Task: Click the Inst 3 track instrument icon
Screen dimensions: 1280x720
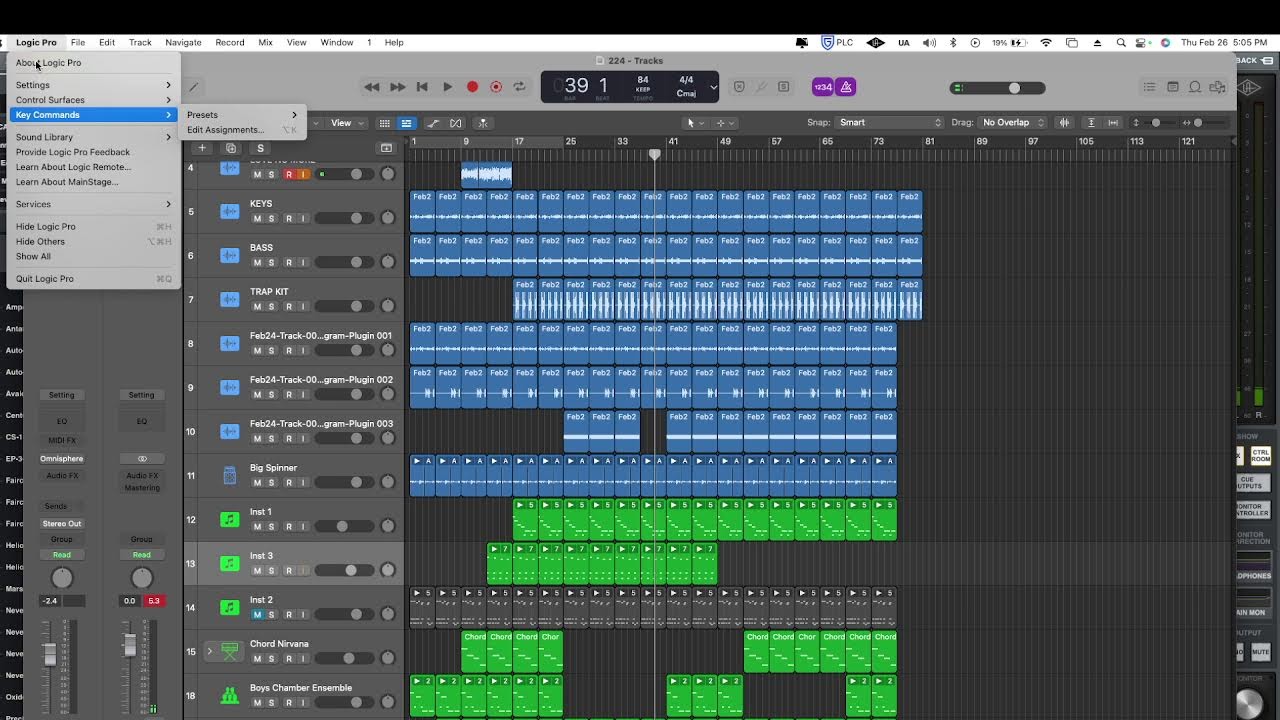Action: pyautogui.click(x=230, y=563)
